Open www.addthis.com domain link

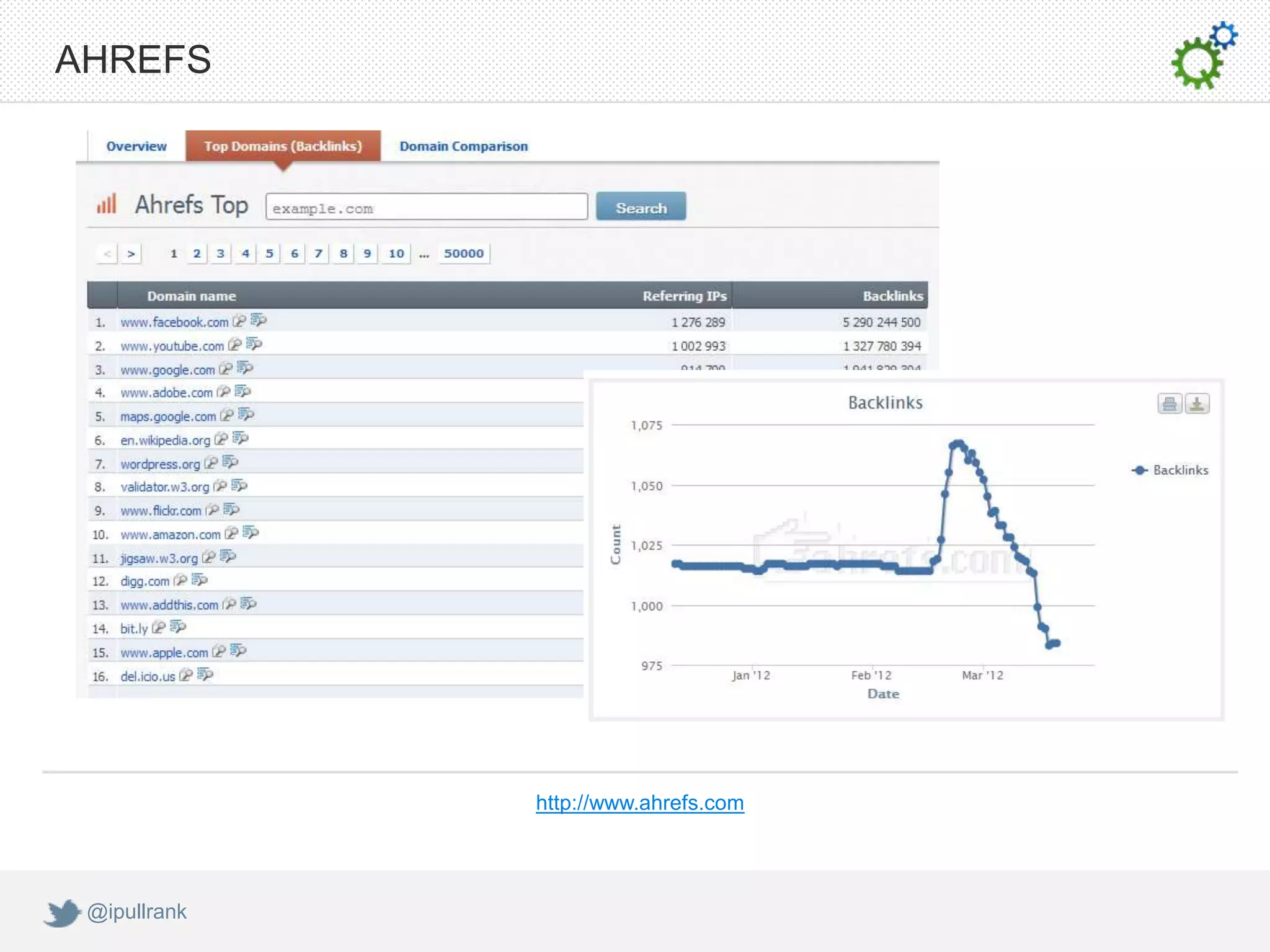pyautogui.click(x=169, y=605)
